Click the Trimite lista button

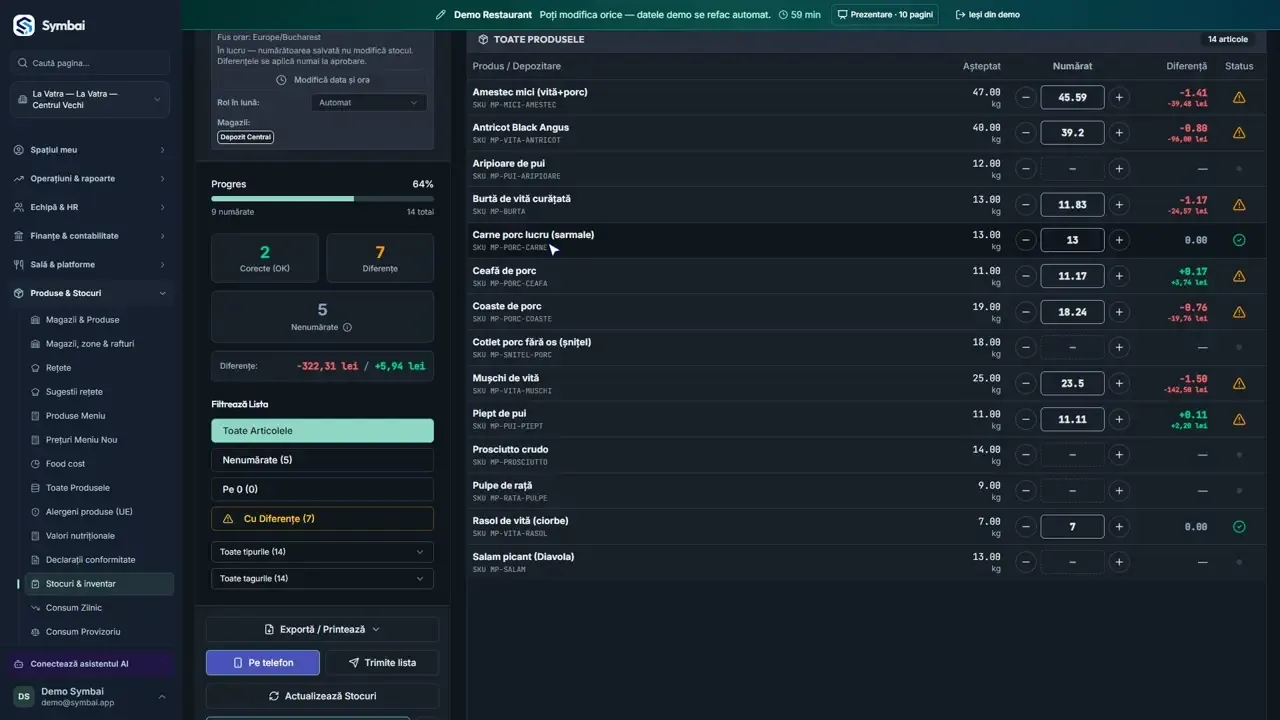coord(382,662)
